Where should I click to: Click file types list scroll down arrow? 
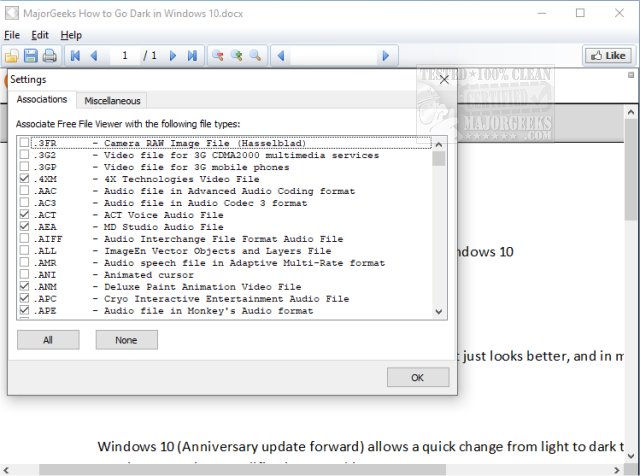439,312
